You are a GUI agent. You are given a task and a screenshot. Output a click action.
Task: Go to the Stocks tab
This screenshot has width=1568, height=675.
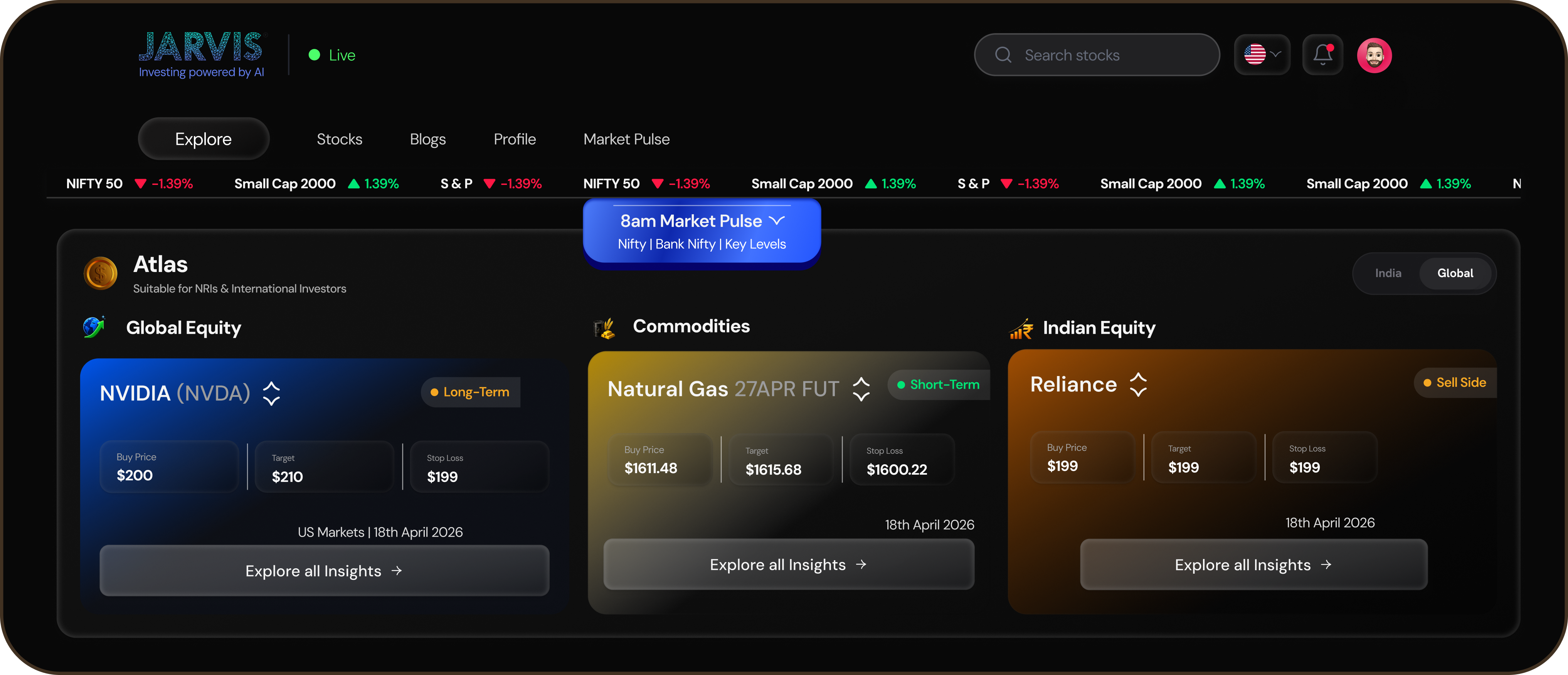[x=339, y=139]
